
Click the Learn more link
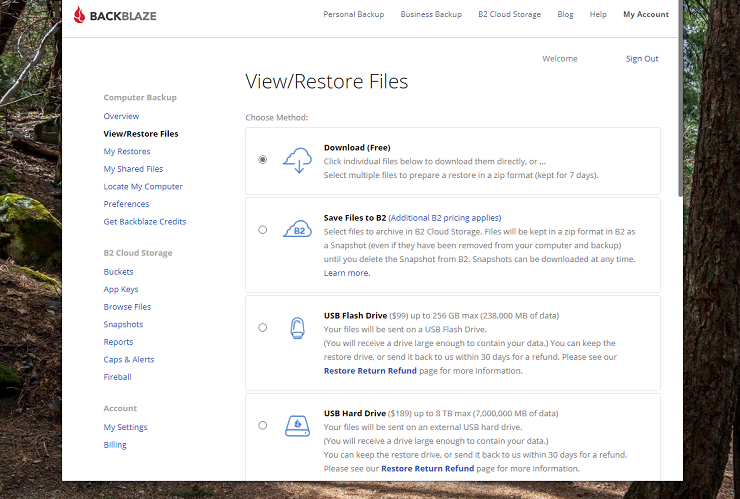coord(347,273)
